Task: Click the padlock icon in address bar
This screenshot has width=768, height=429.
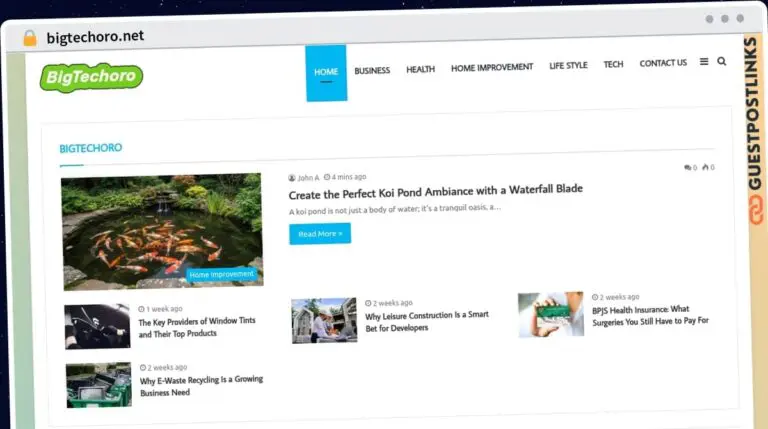Action: pyautogui.click(x=29, y=37)
